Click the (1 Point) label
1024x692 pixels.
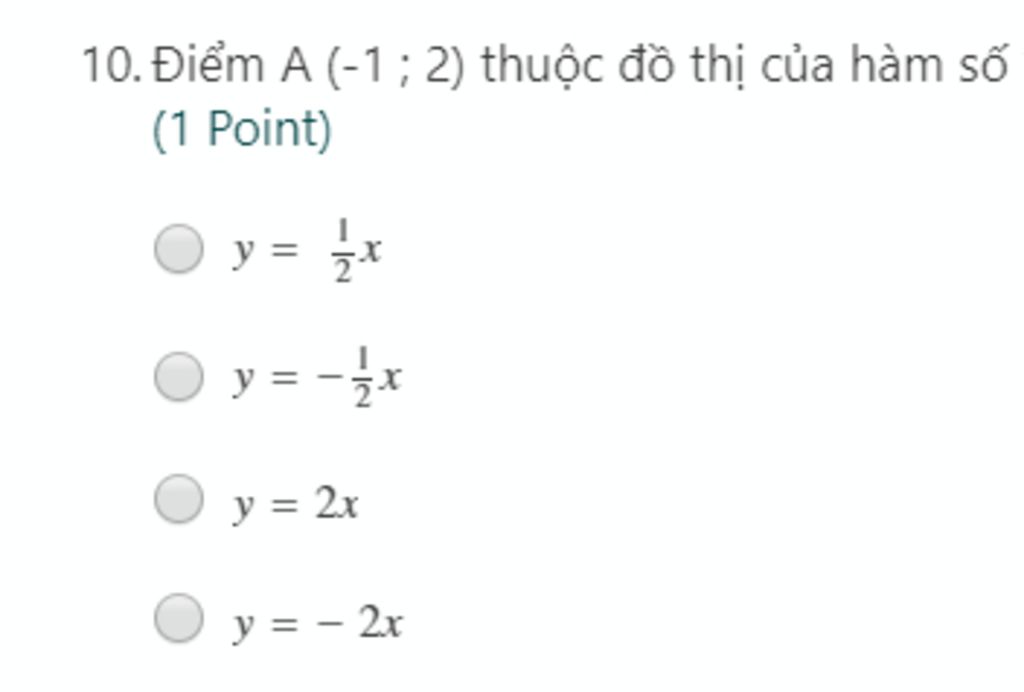pyautogui.click(x=241, y=130)
